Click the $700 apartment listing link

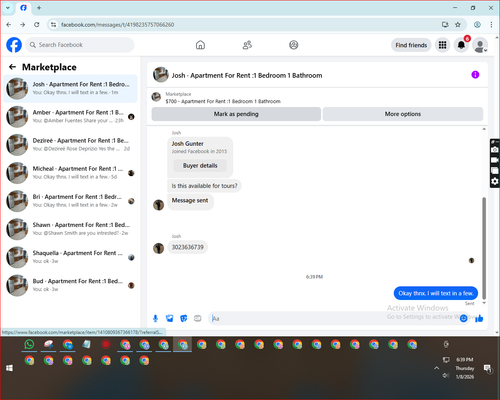point(223,101)
